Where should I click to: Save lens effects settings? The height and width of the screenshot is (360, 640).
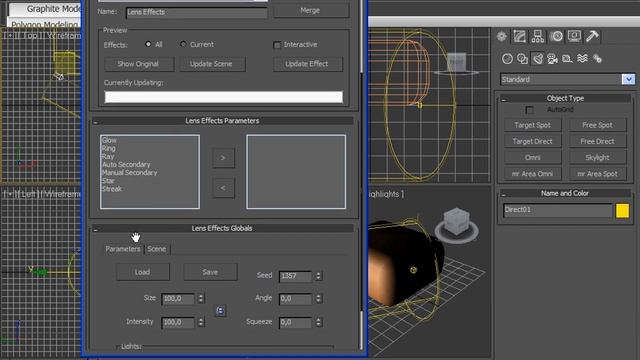(210, 272)
